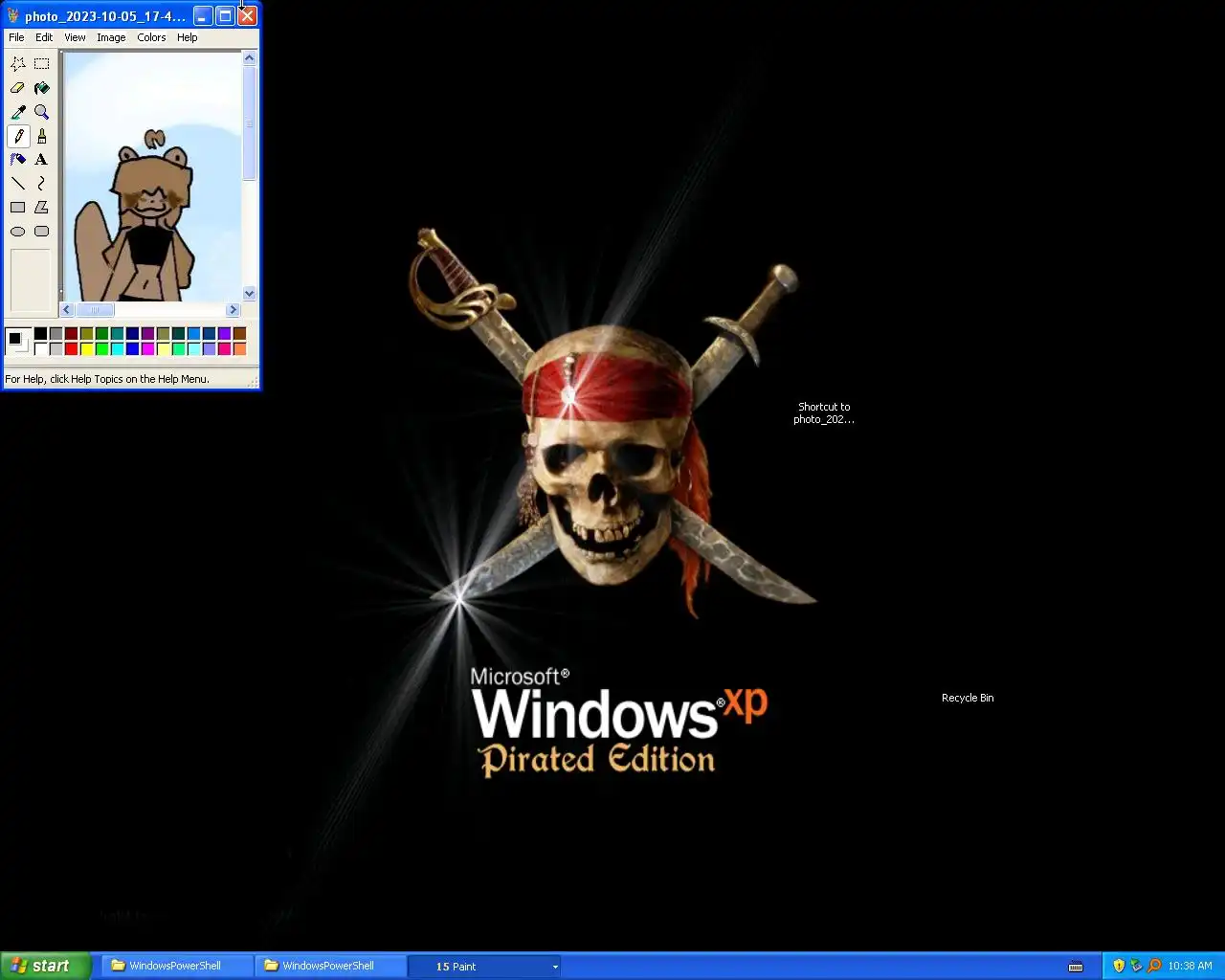This screenshot has width=1225, height=980.
Task: Open the Edit menu
Action: pos(44,37)
